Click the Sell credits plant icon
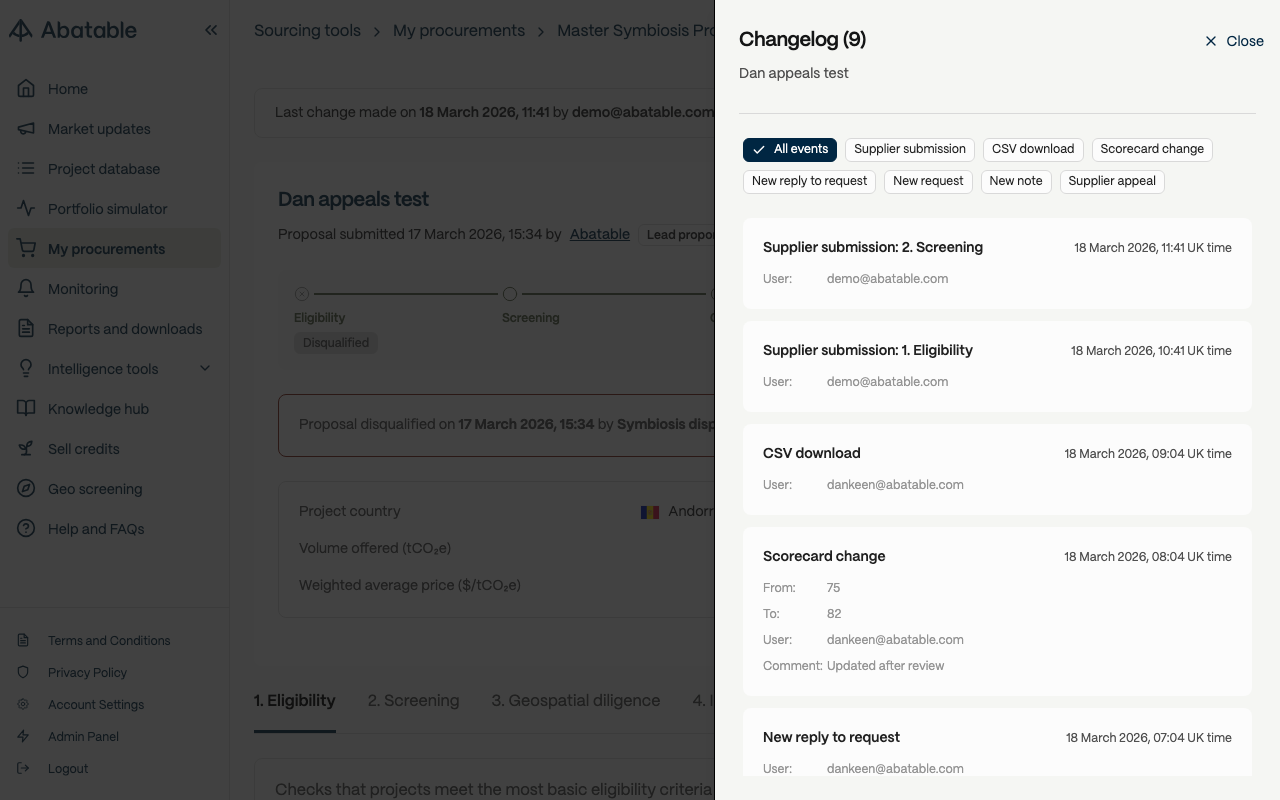The height and width of the screenshot is (800, 1280). point(26,449)
